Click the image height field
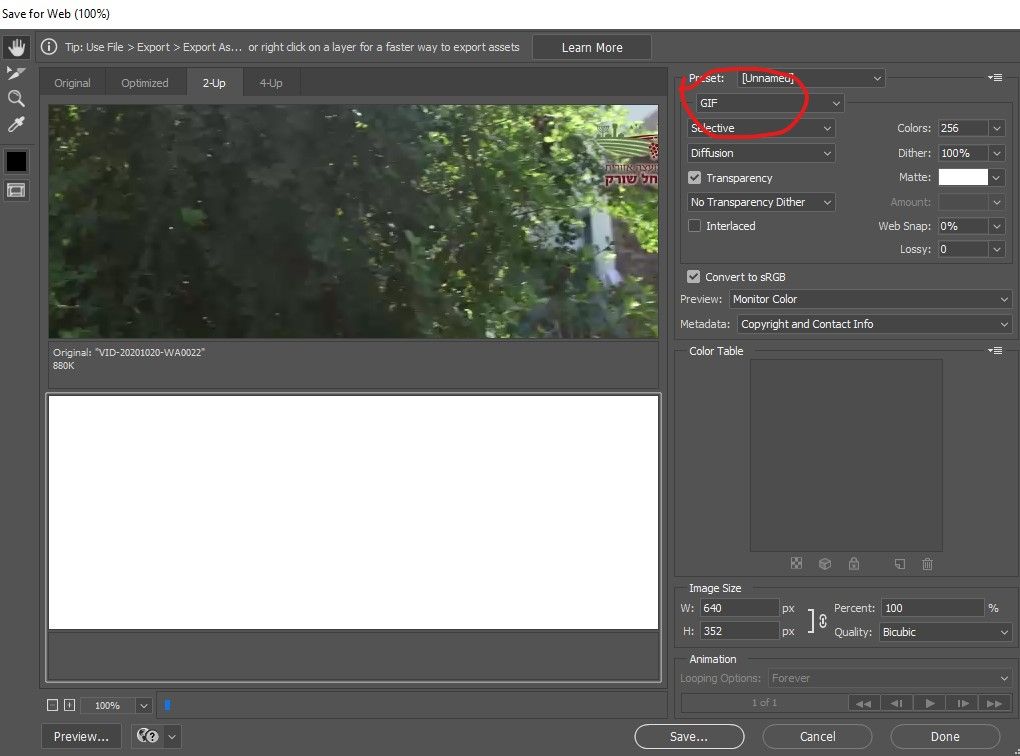This screenshot has height=756, width=1020. [x=739, y=631]
